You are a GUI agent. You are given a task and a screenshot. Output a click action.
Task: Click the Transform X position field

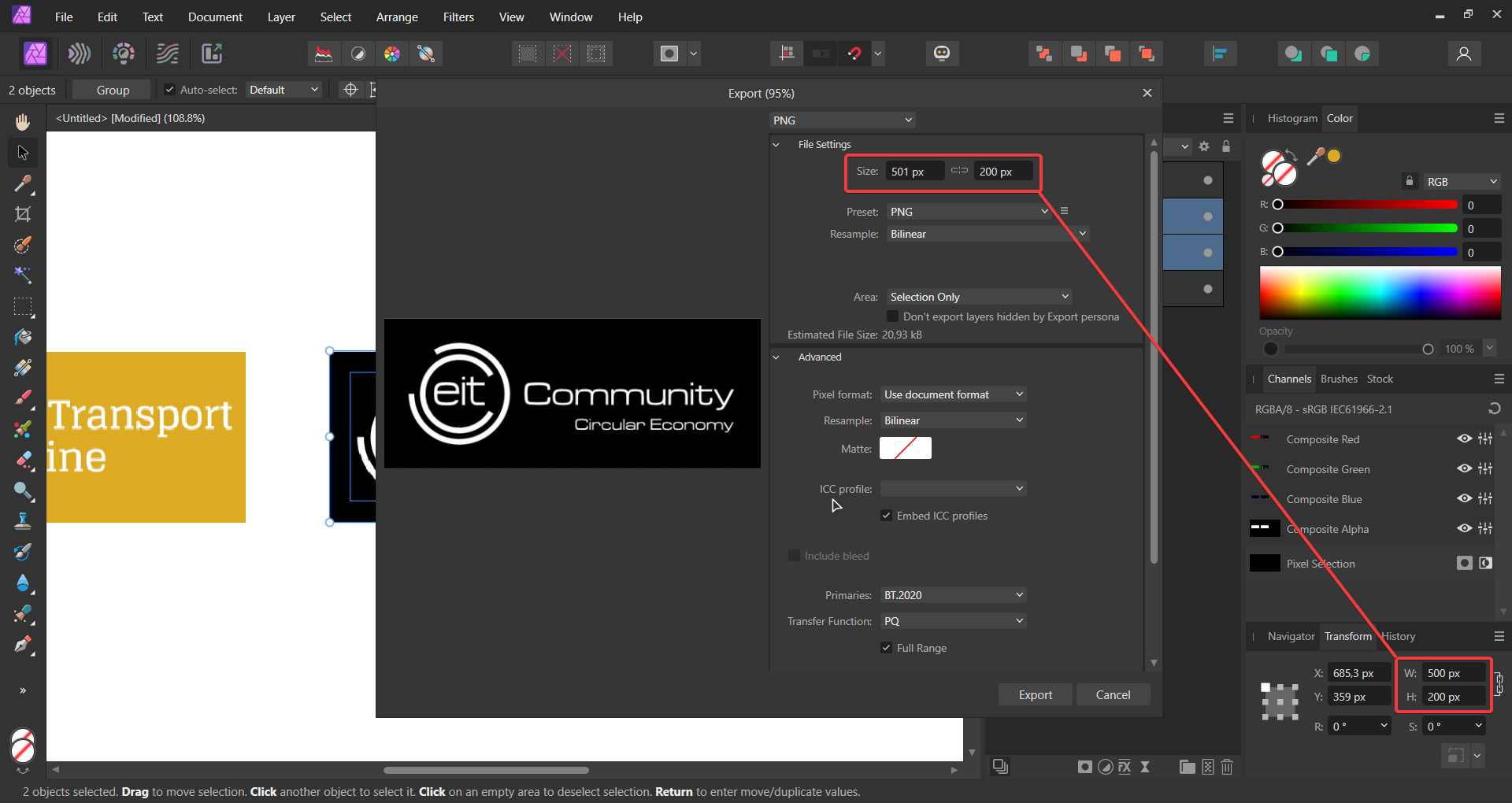[x=1359, y=673]
